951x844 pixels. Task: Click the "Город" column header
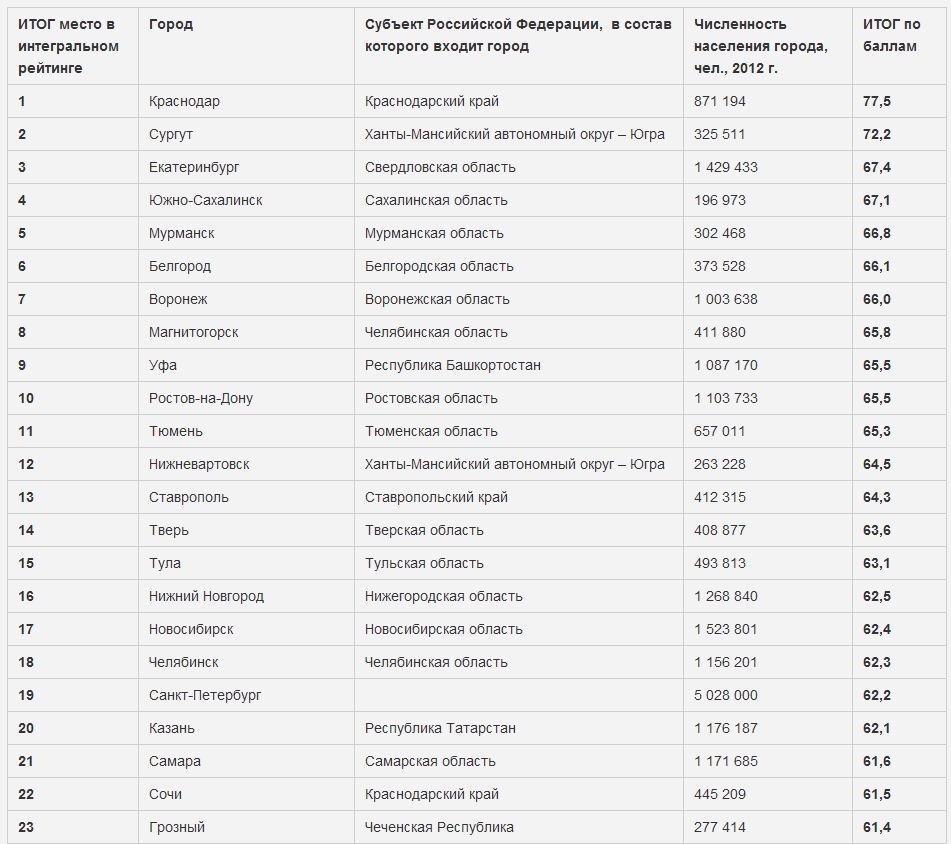171,24
